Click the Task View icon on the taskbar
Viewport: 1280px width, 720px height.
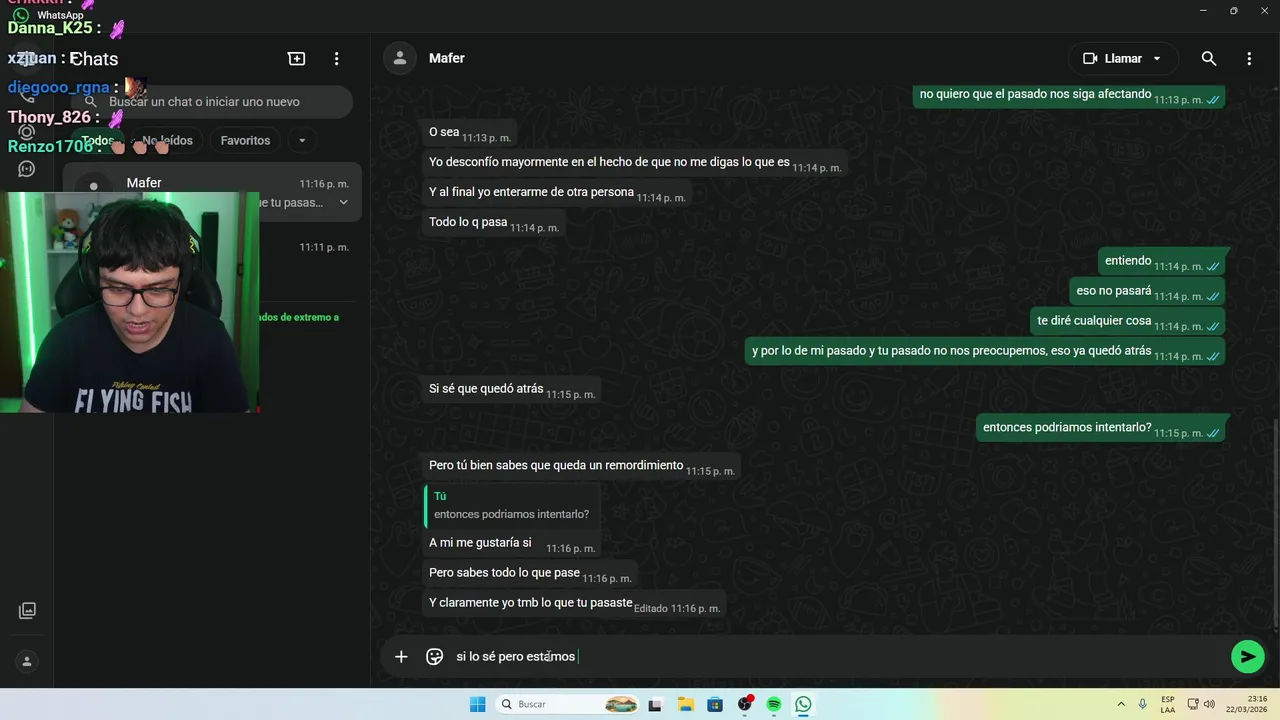655,704
